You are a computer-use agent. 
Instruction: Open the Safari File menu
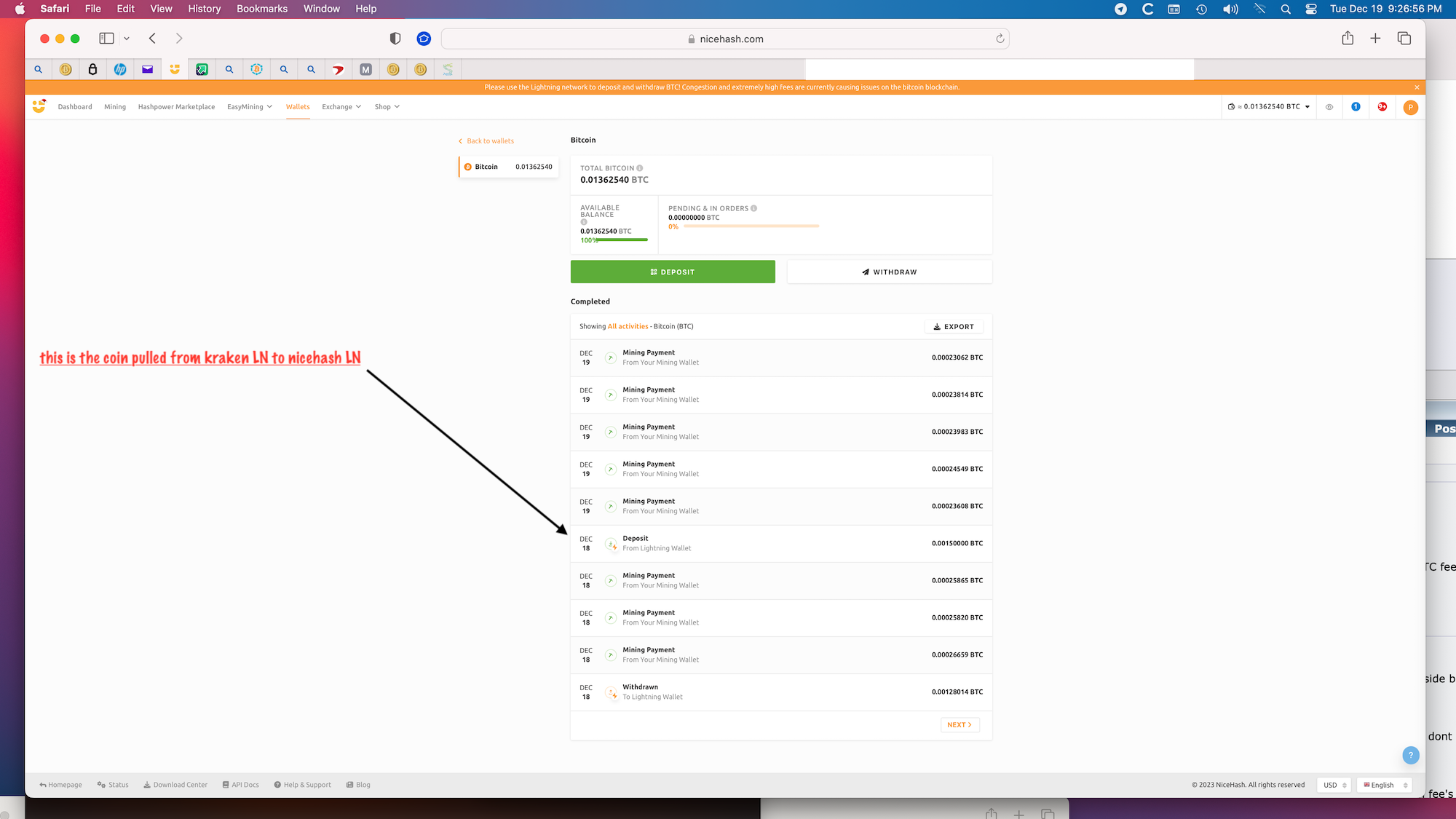tap(92, 9)
